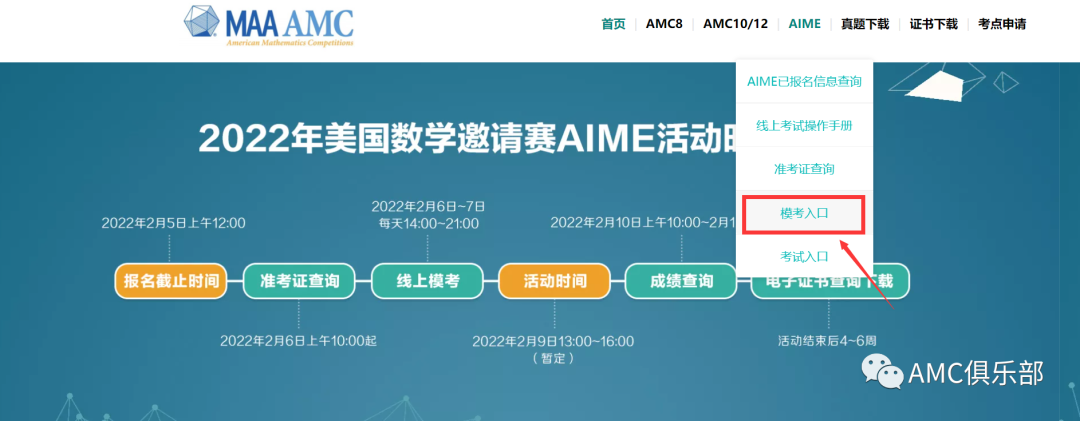Click the 准考证查询 timeline button
This screenshot has height=421, width=1080.
tap(299, 281)
